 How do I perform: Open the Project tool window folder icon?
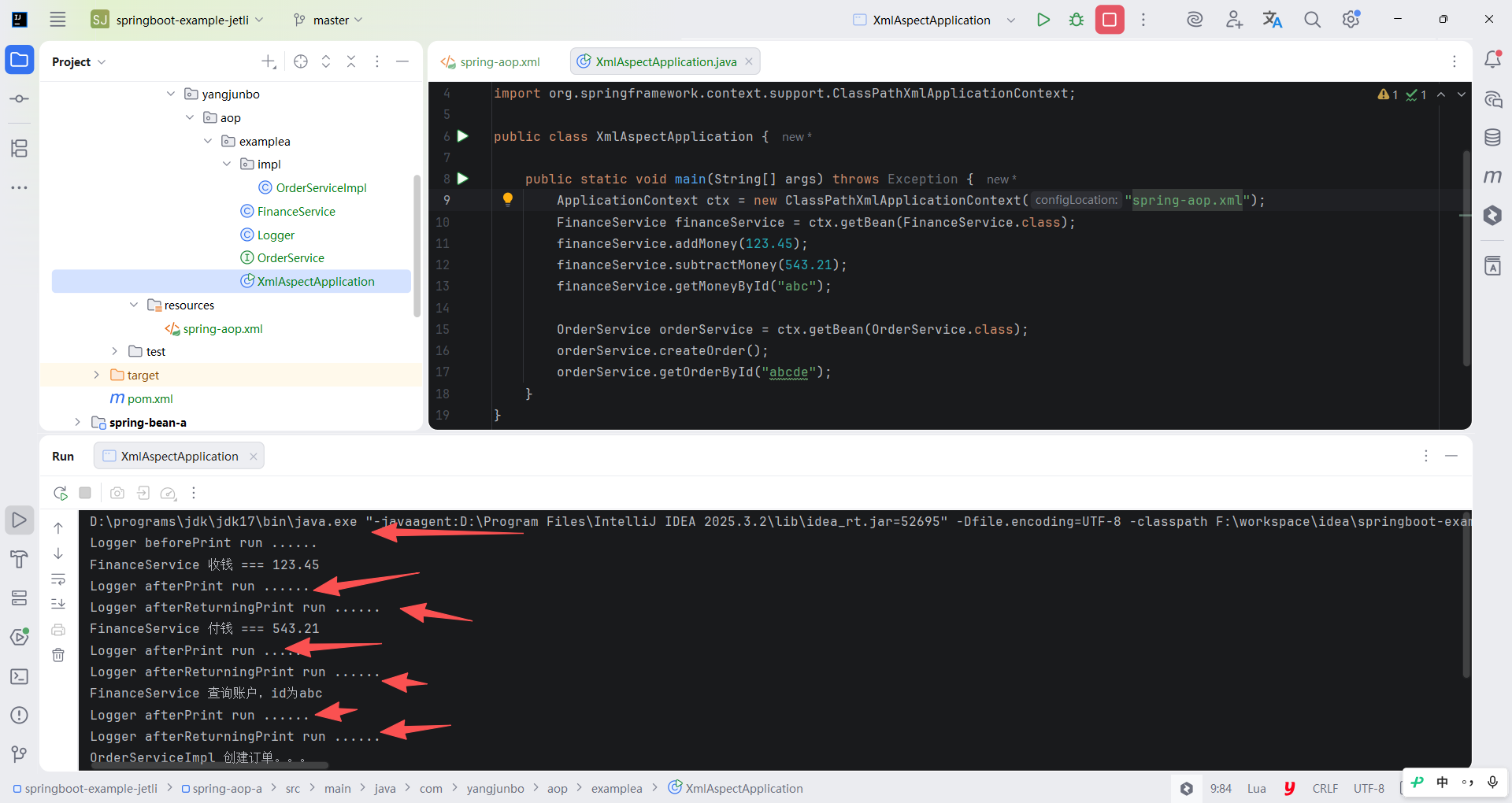tap(20, 60)
